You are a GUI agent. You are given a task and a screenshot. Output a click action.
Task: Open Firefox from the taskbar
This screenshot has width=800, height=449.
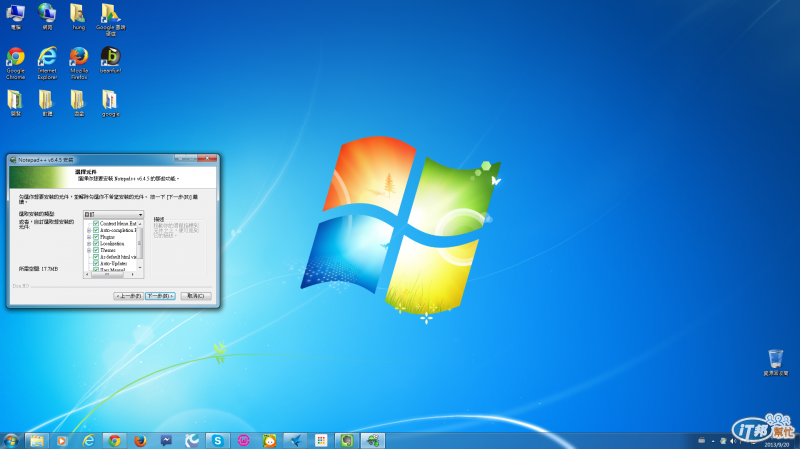point(140,440)
